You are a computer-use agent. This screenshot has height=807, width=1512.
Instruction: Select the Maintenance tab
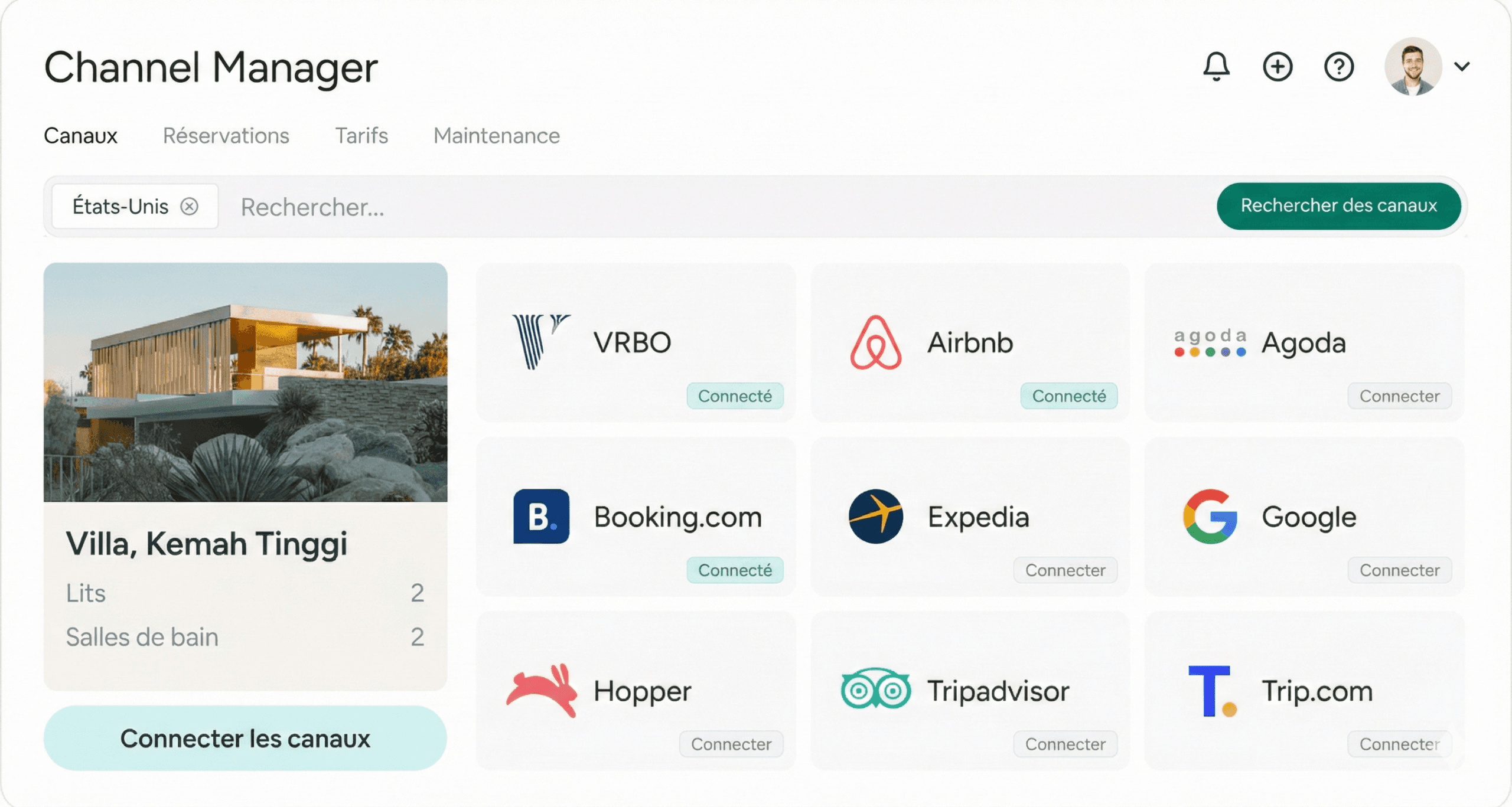coord(496,136)
